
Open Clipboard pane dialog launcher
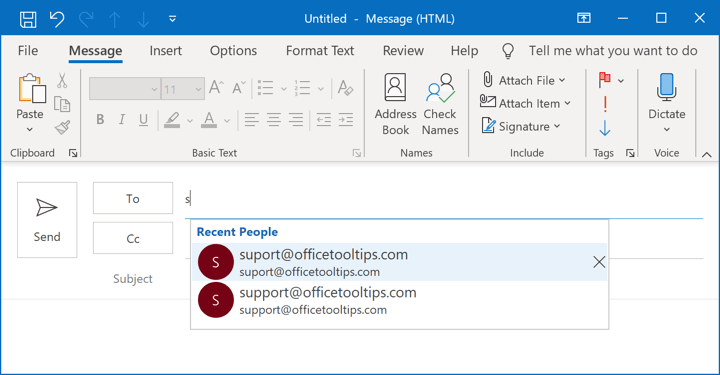[x=73, y=153]
